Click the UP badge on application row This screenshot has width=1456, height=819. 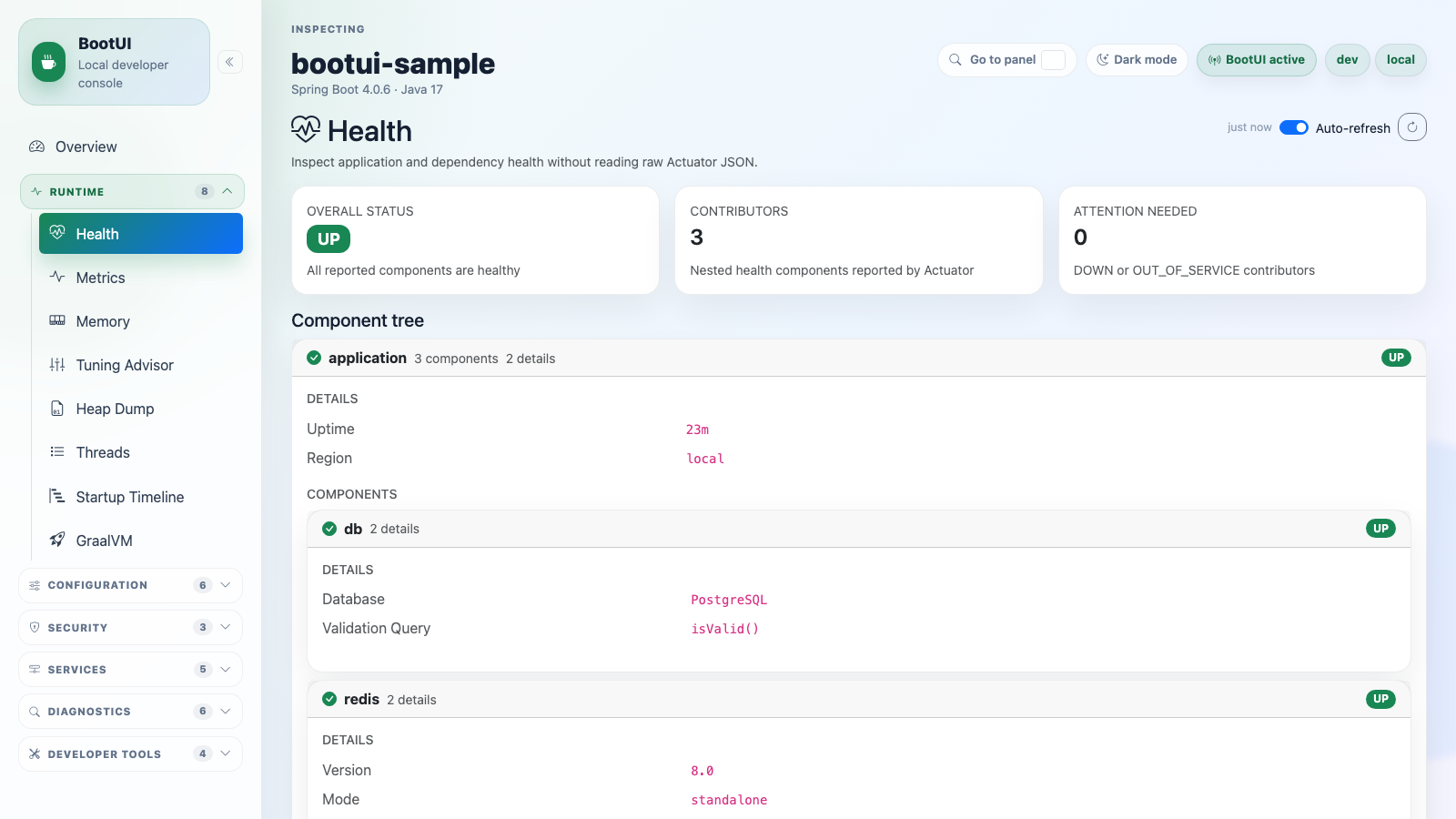[1396, 358]
